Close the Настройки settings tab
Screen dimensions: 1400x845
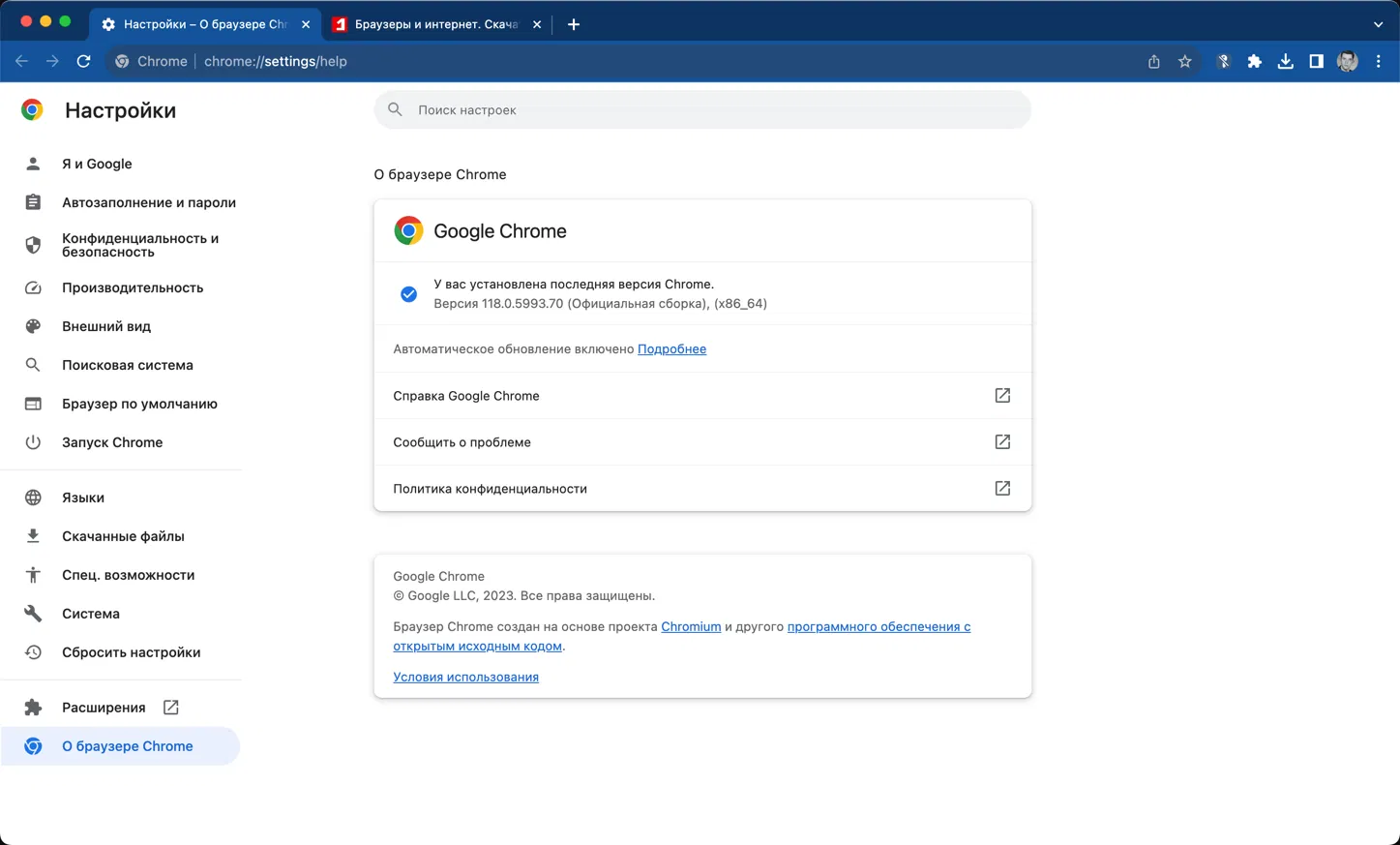point(306,24)
